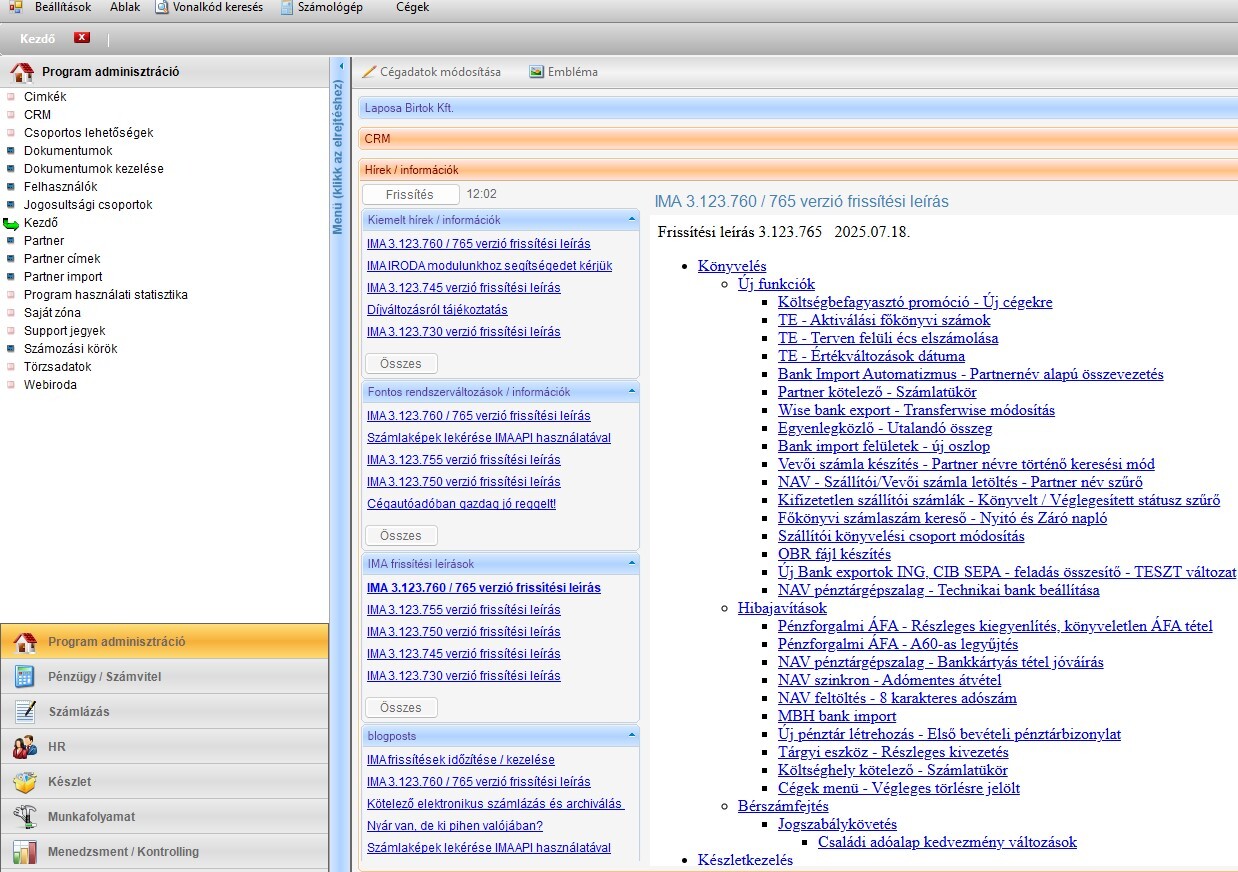The image size is (1238, 872).
Task: Collapse the IMA frissítési leírások panel
Action: pyautogui.click(x=631, y=563)
